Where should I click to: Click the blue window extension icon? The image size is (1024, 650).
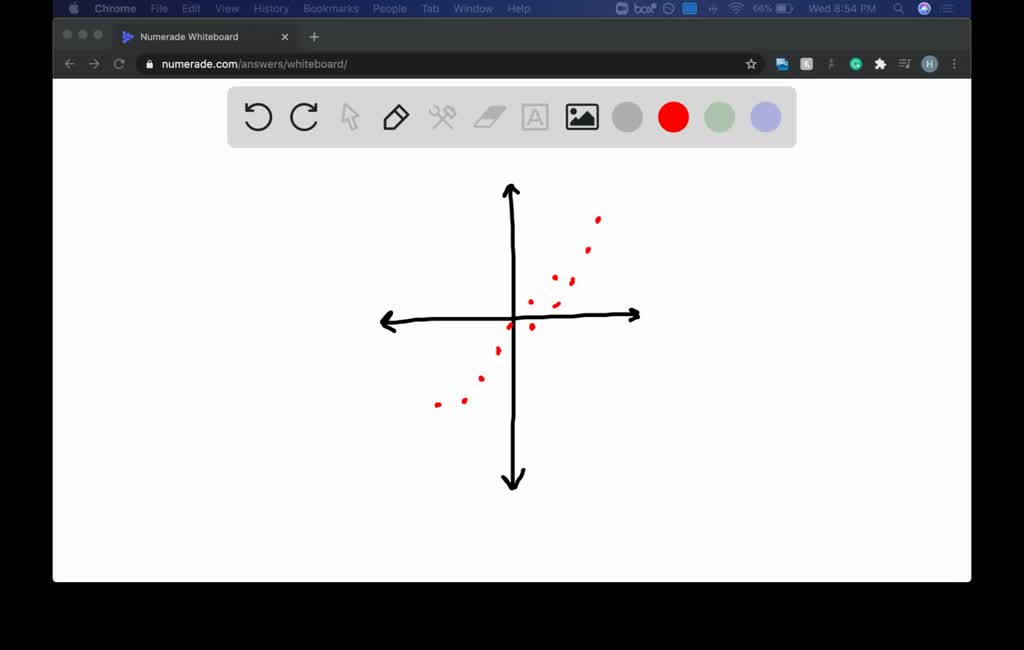pos(782,64)
